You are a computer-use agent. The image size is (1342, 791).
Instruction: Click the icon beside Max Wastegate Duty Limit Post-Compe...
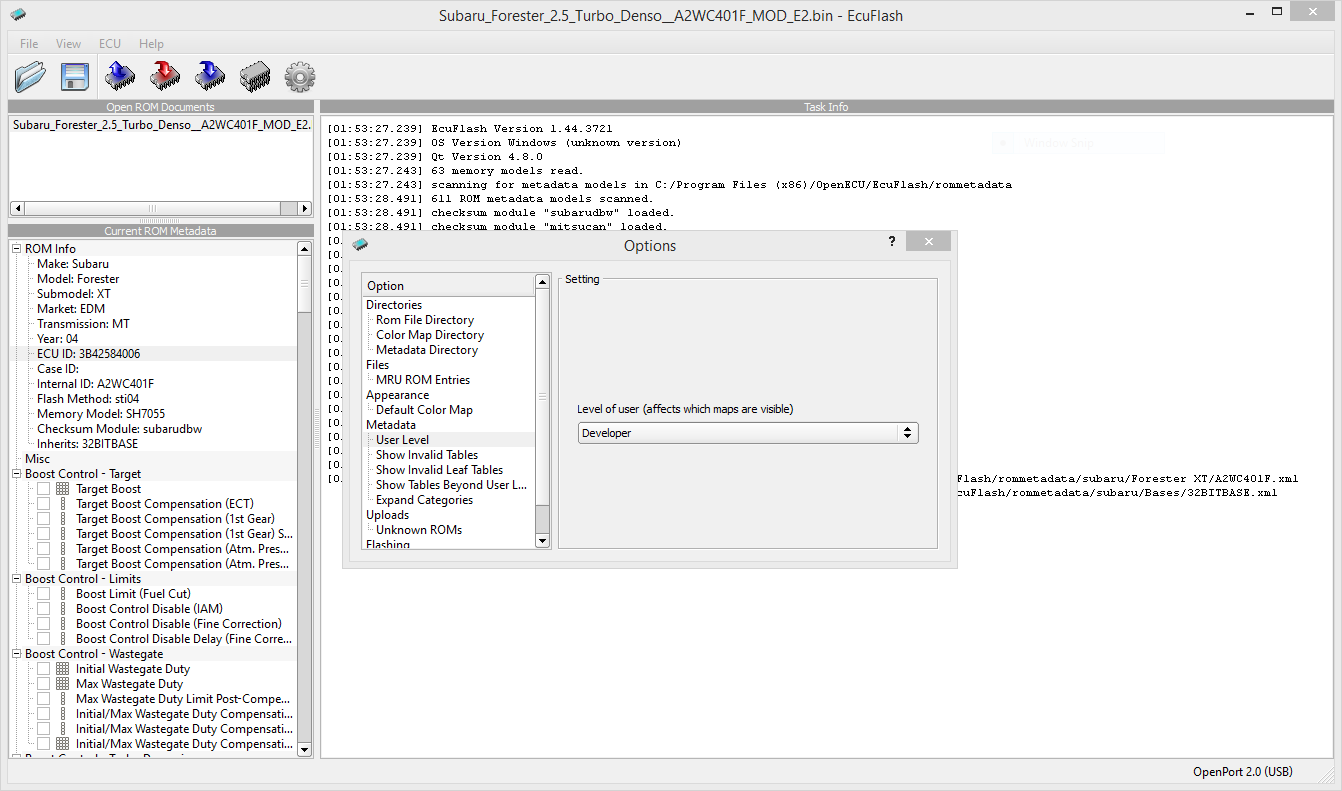point(63,699)
